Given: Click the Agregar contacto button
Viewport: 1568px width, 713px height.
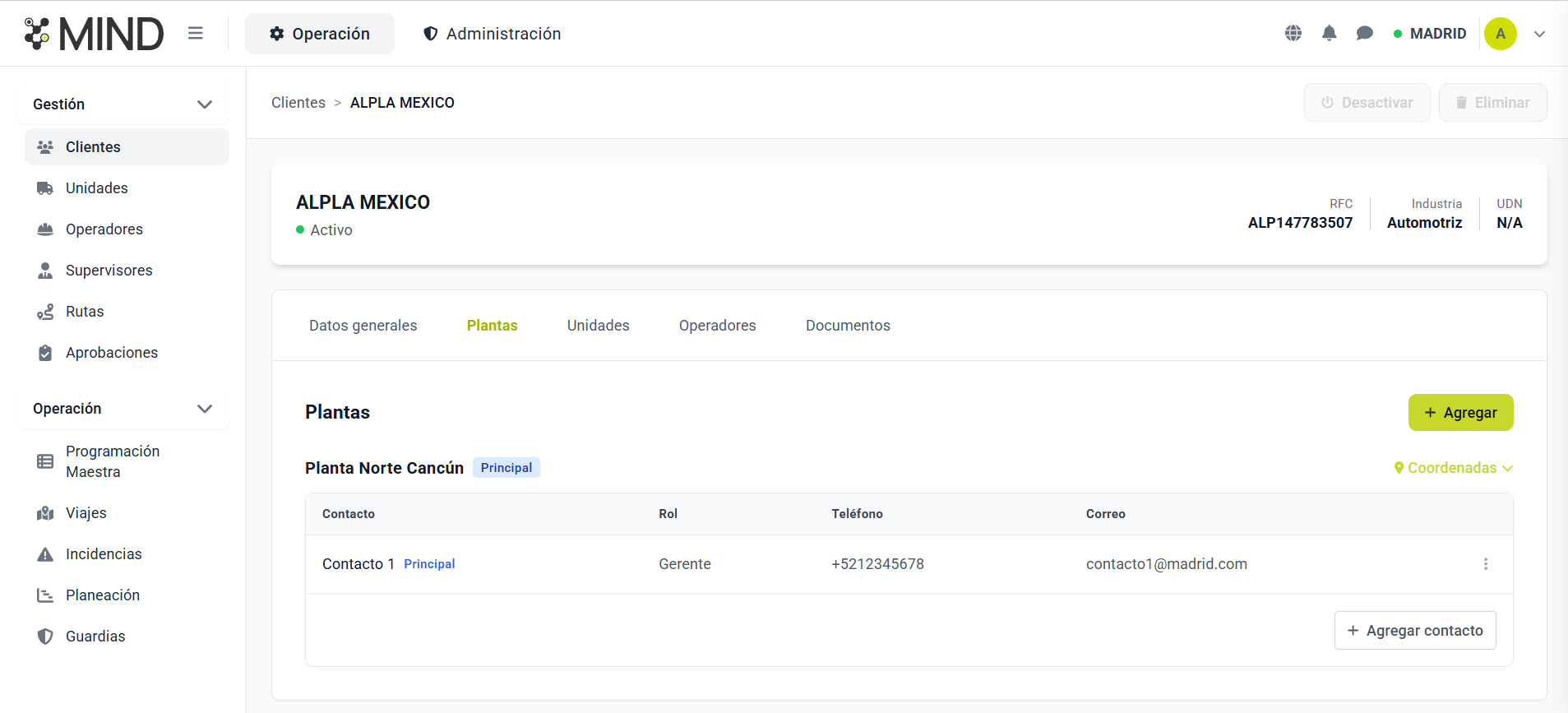Looking at the screenshot, I should [x=1415, y=631].
